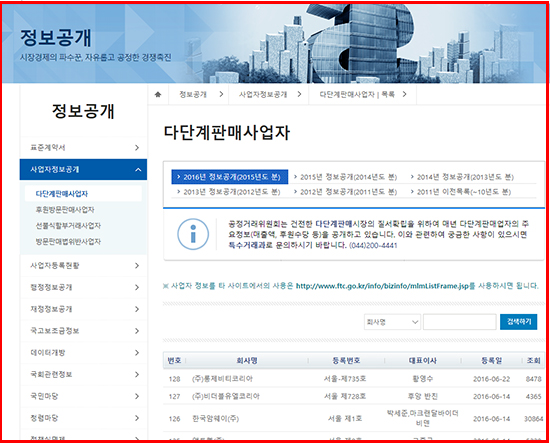The height and width of the screenshot is (443, 550).
Task: Click the 등록일 column header
Action: click(x=491, y=361)
